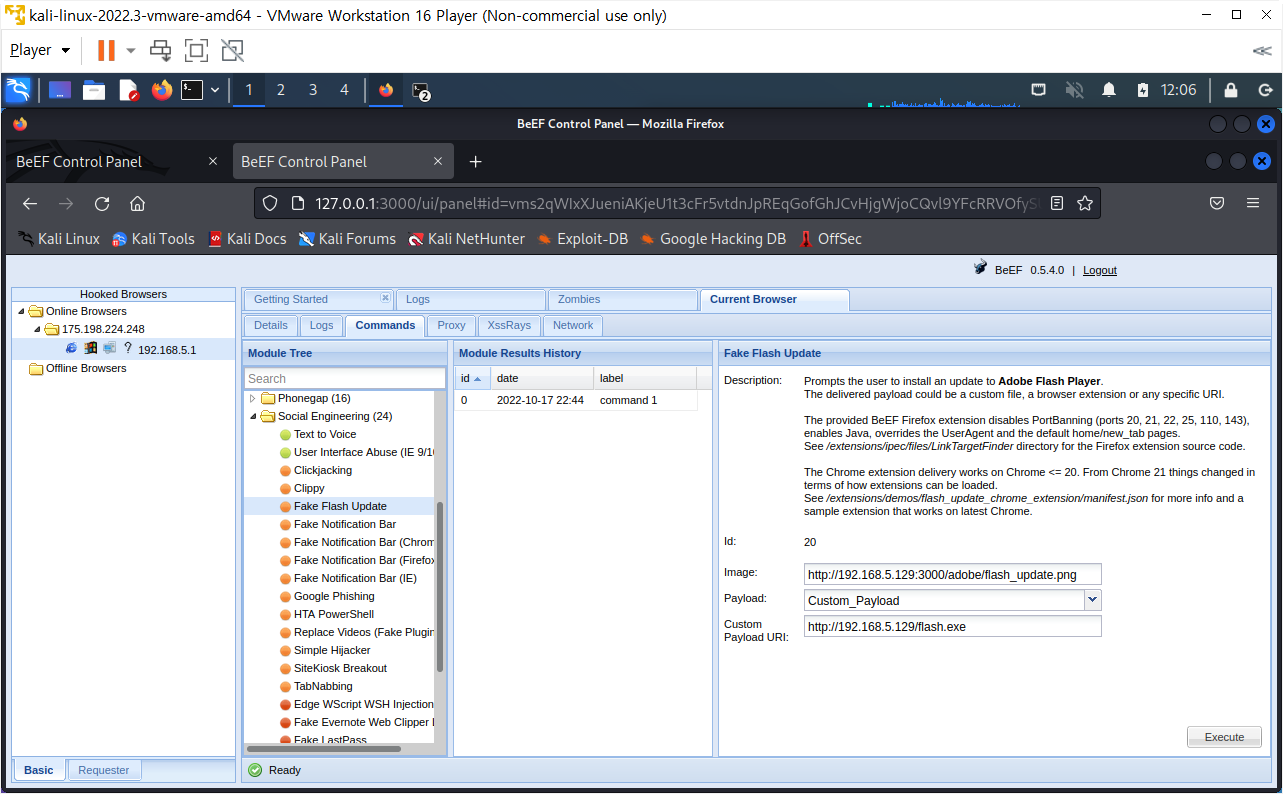1283x794 pixels.
Task: Open the Payload combo box dropdown
Action: (1093, 600)
